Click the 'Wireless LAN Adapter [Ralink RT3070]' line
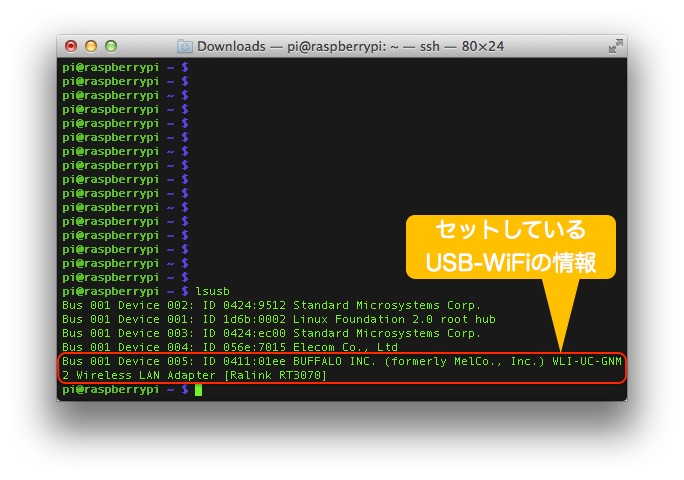684x480 pixels. [x=194, y=375]
